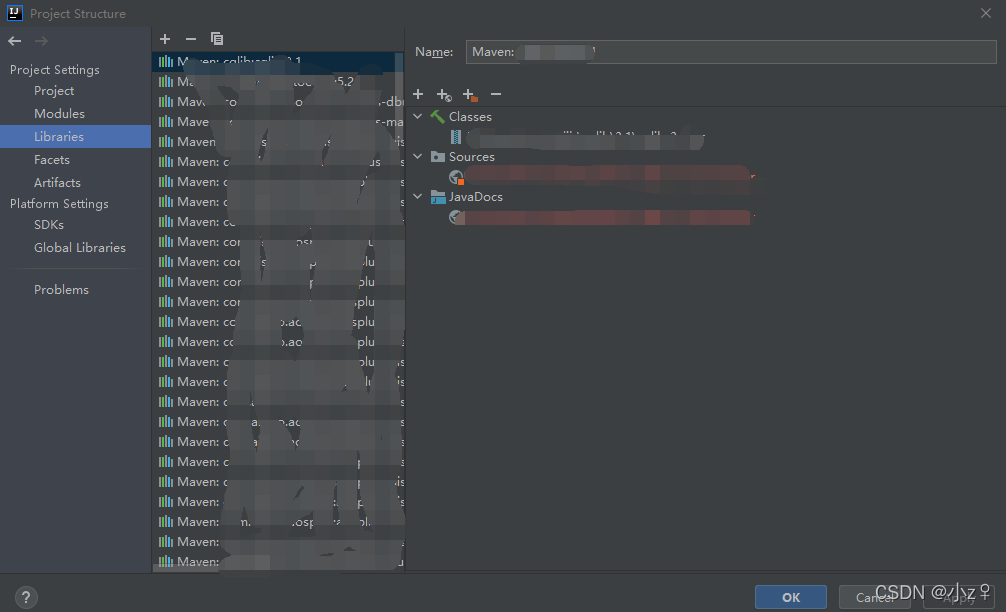Open the SDKs platform settings

(49, 225)
